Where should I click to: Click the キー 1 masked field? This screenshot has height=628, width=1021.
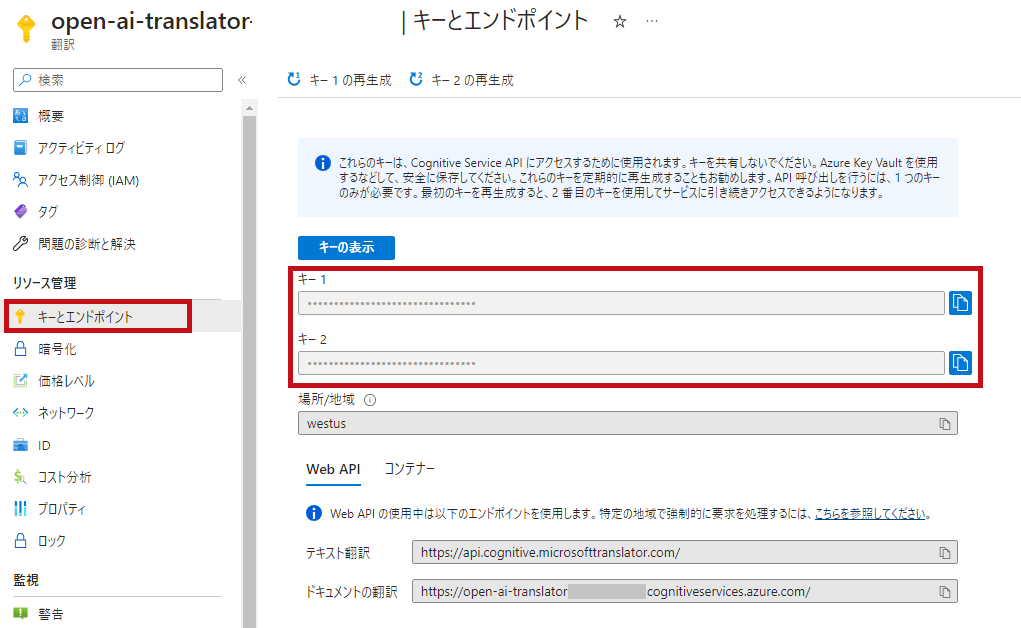pyautogui.click(x=621, y=303)
